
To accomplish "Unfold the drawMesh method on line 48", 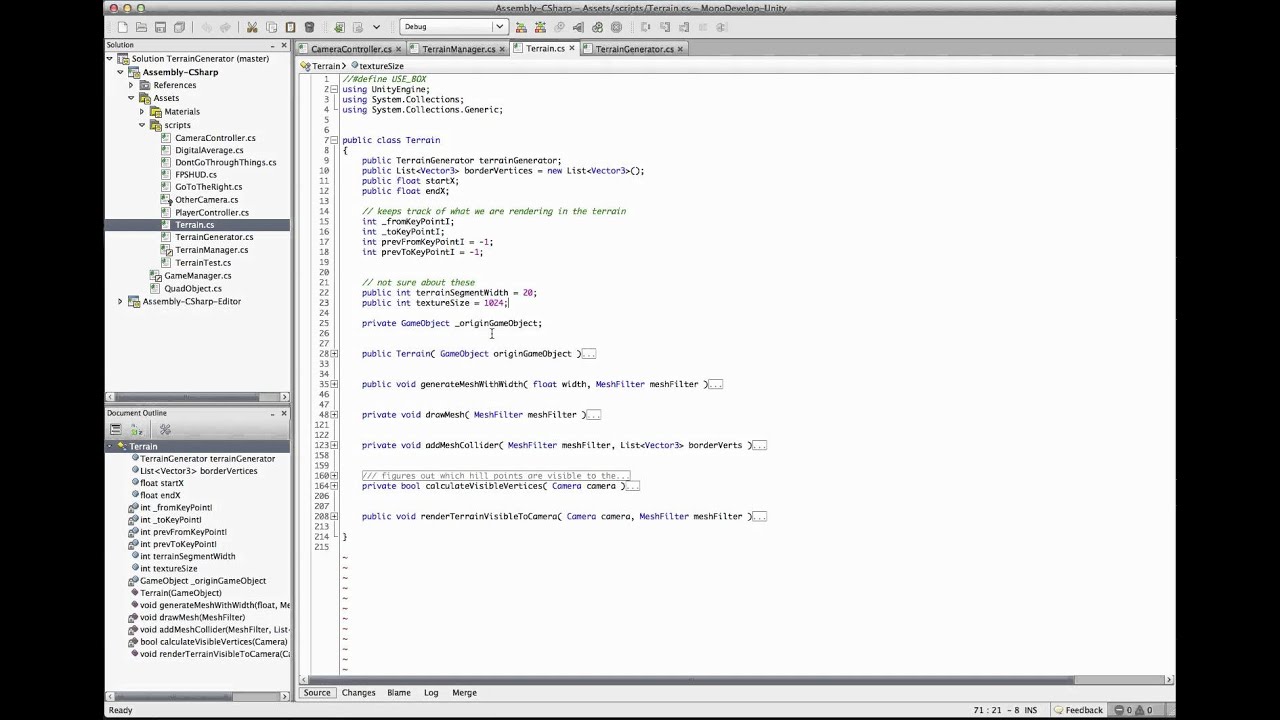I will [334, 414].
